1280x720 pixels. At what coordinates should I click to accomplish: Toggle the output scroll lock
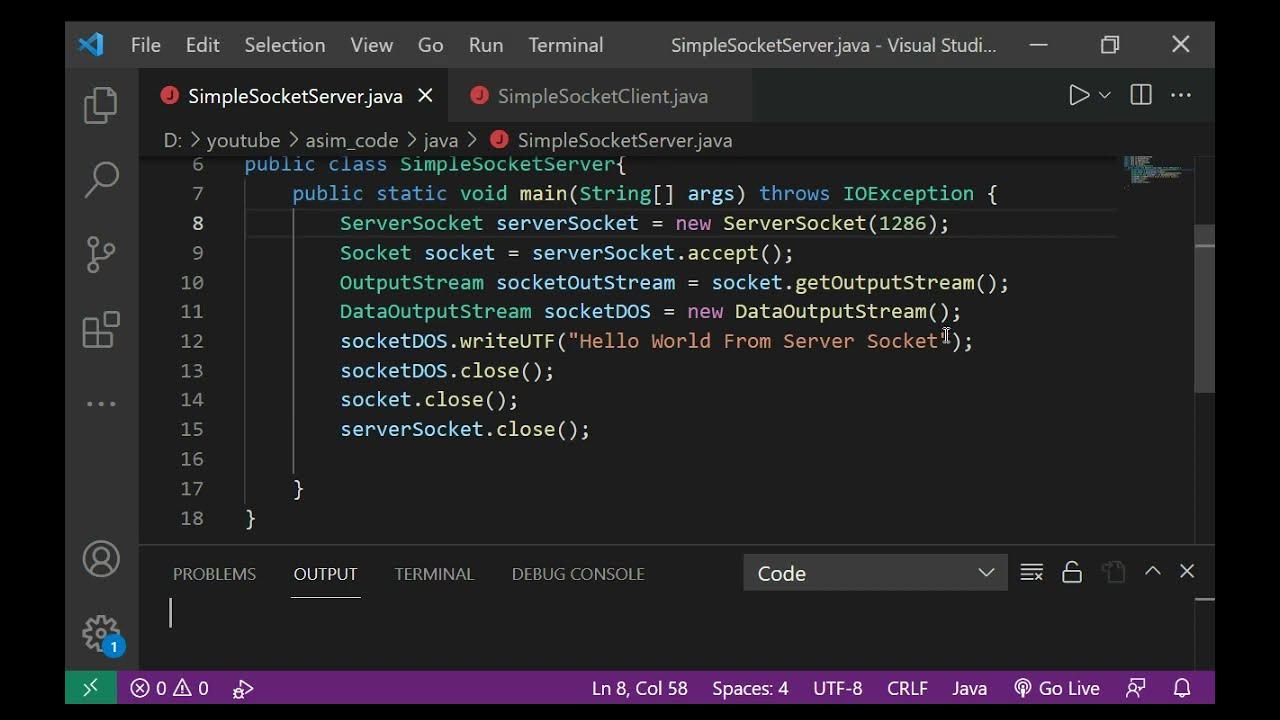click(x=1072, y=572)
